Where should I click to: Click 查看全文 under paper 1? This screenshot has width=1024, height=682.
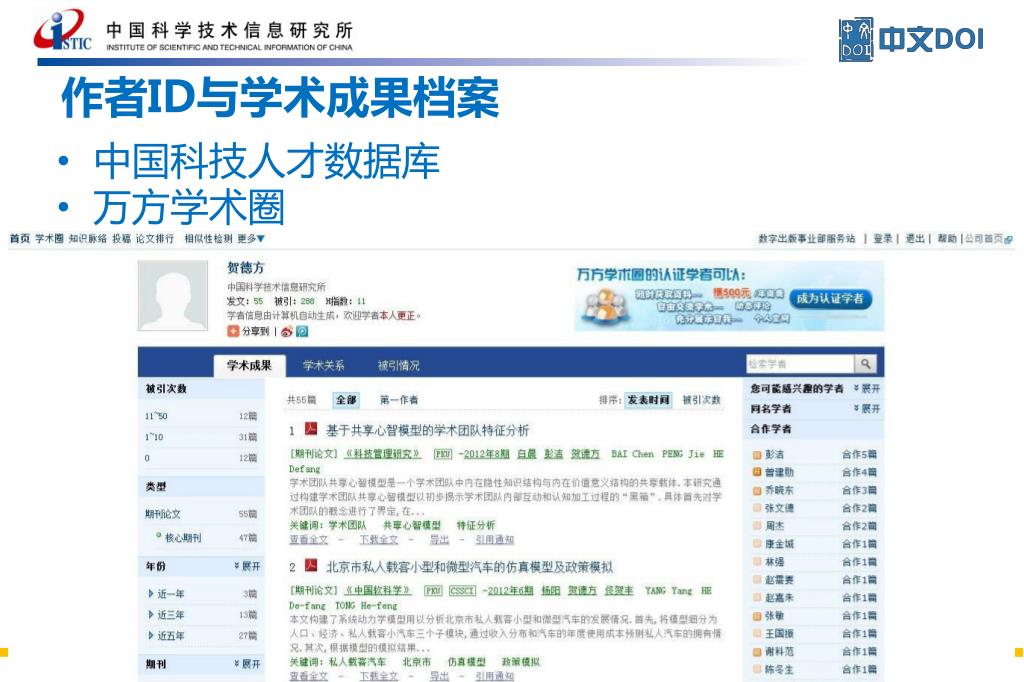(x=308, y=540)
